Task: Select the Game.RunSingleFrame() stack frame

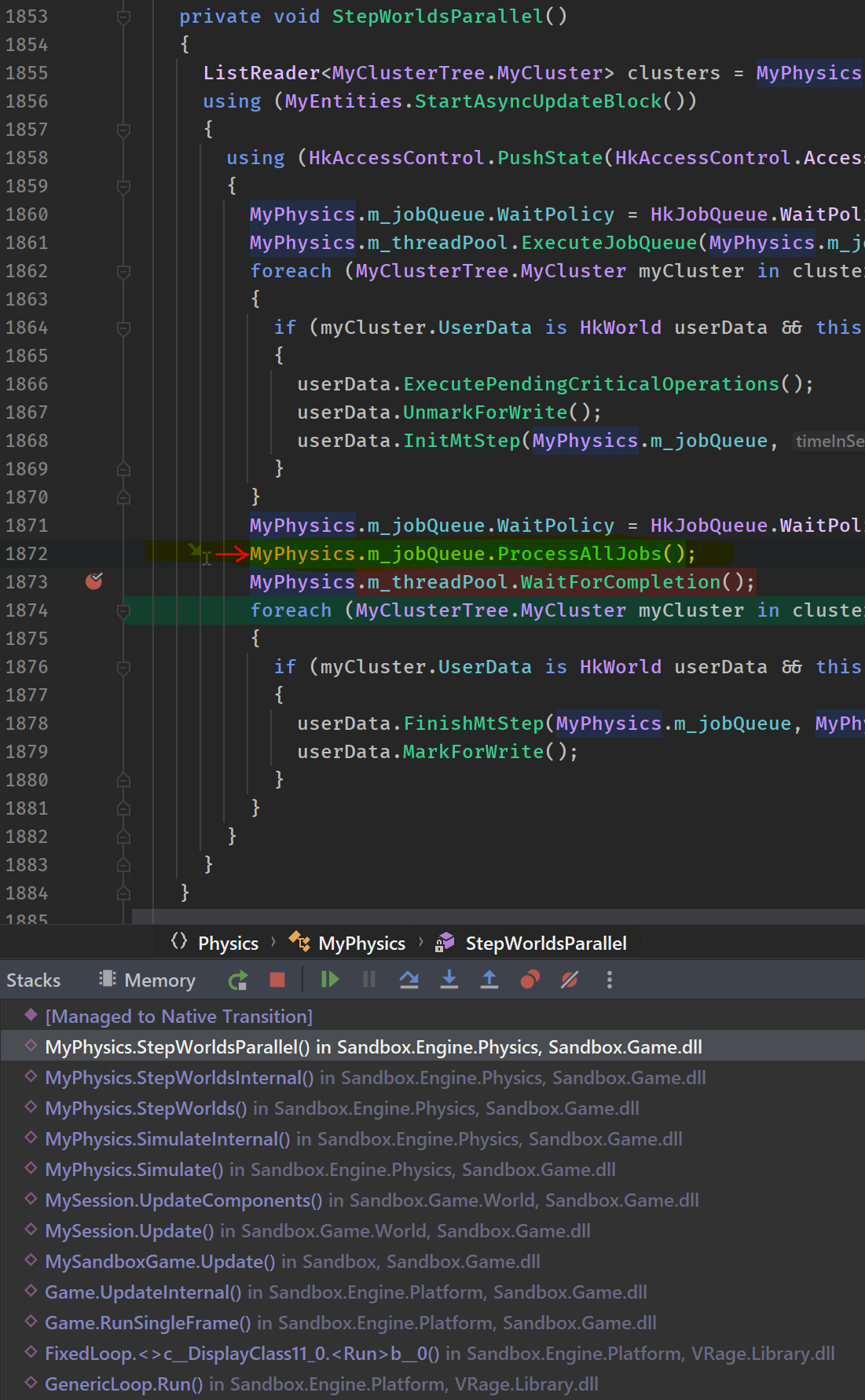Action: pos(148,1323)
